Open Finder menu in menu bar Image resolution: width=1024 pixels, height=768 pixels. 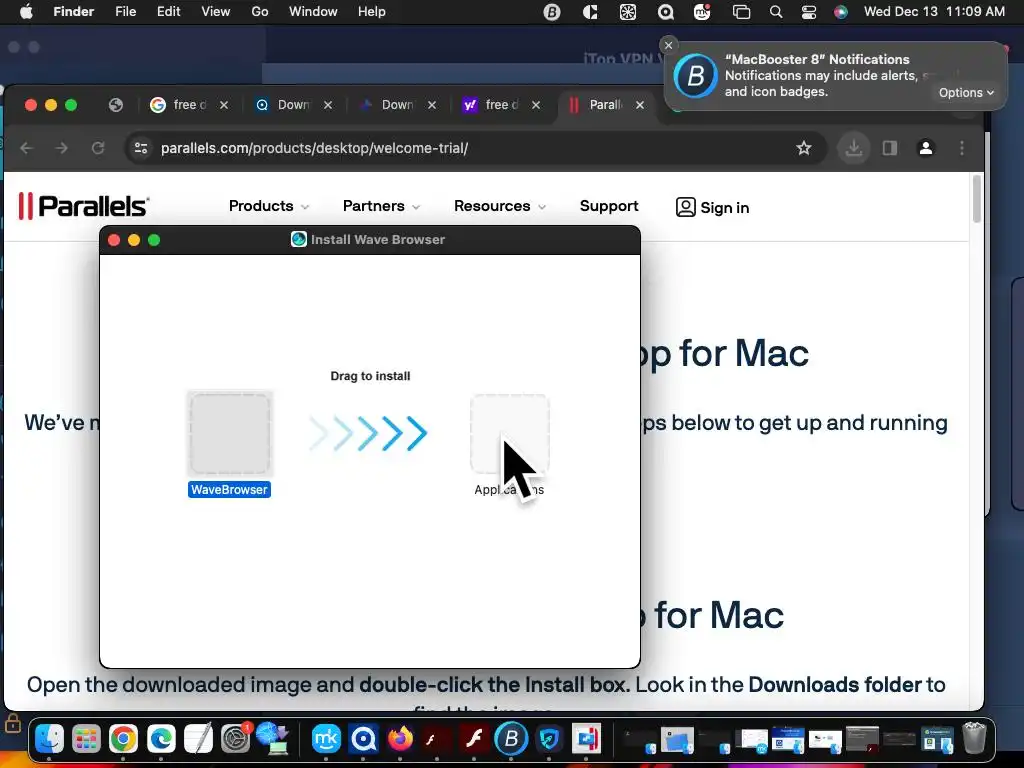[x=73, y=12]
